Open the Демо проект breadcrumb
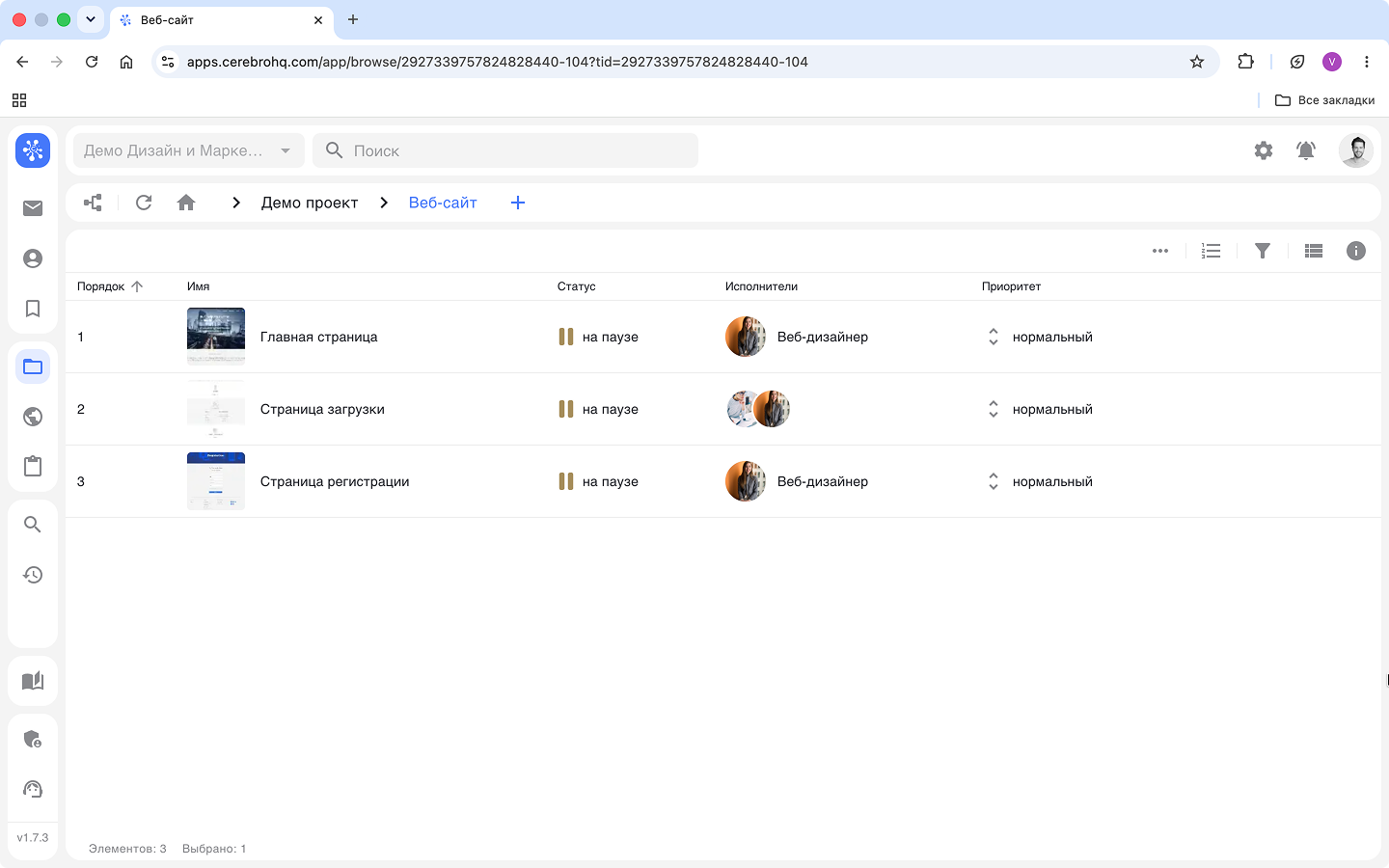 pyautogui.click(x=310, y=203)
